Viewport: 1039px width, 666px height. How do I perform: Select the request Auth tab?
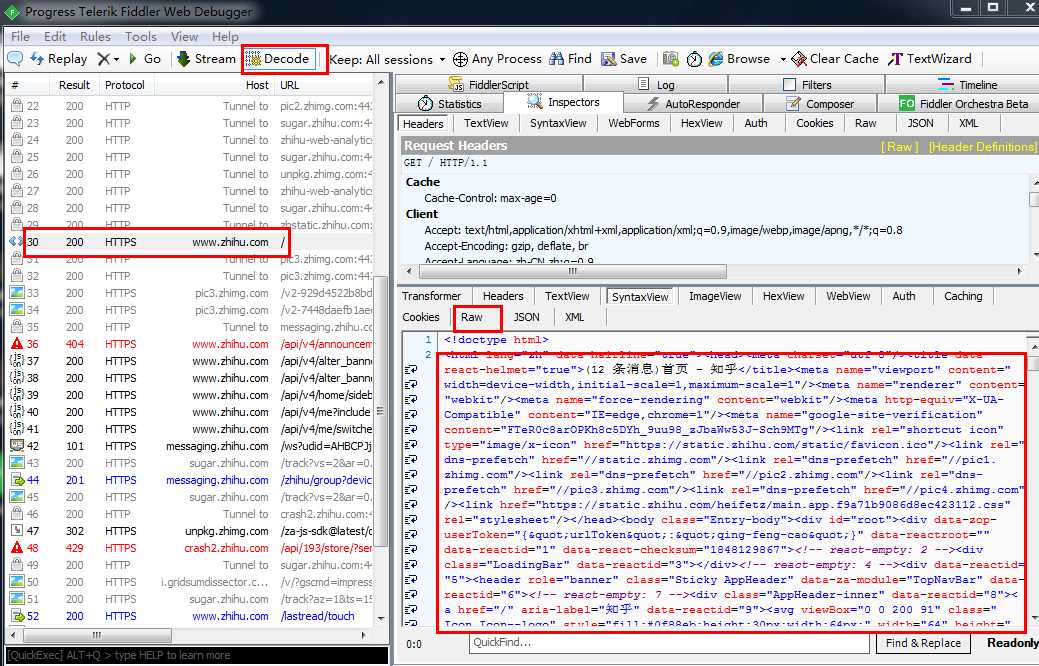click(x=755, y=123)
